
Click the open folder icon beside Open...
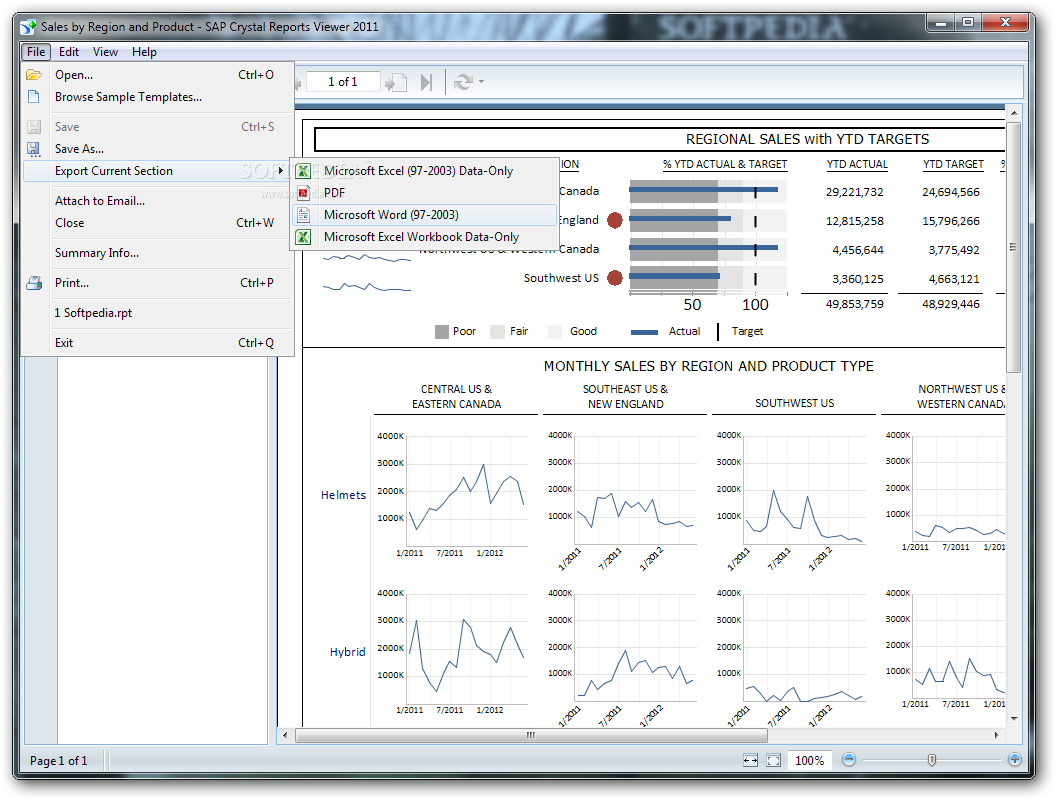coord(34,75)
